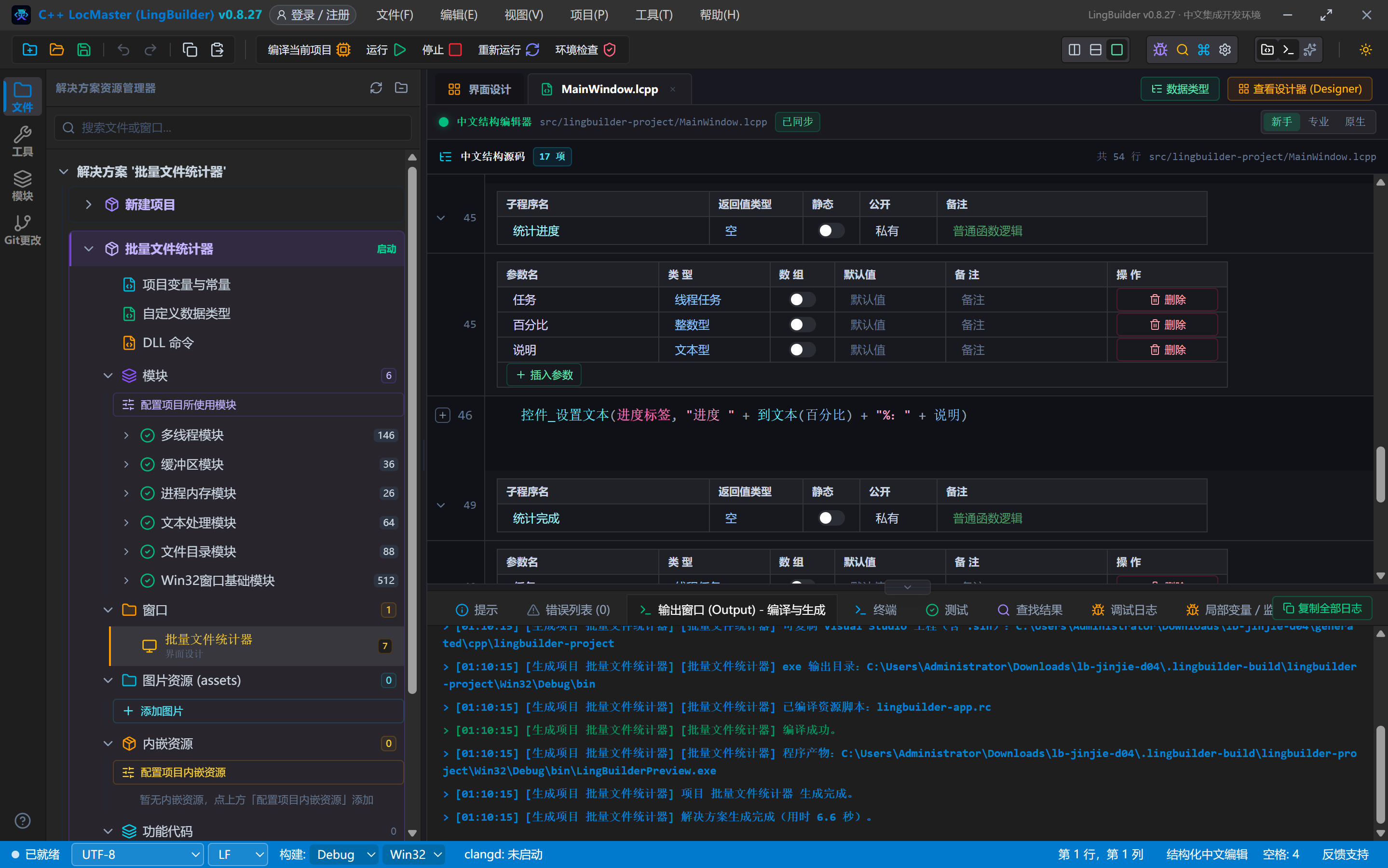This screenshot has width=1388, height=868.
Task: Toggle 数组 switch for 百分比 parameter
Action: 802,325
